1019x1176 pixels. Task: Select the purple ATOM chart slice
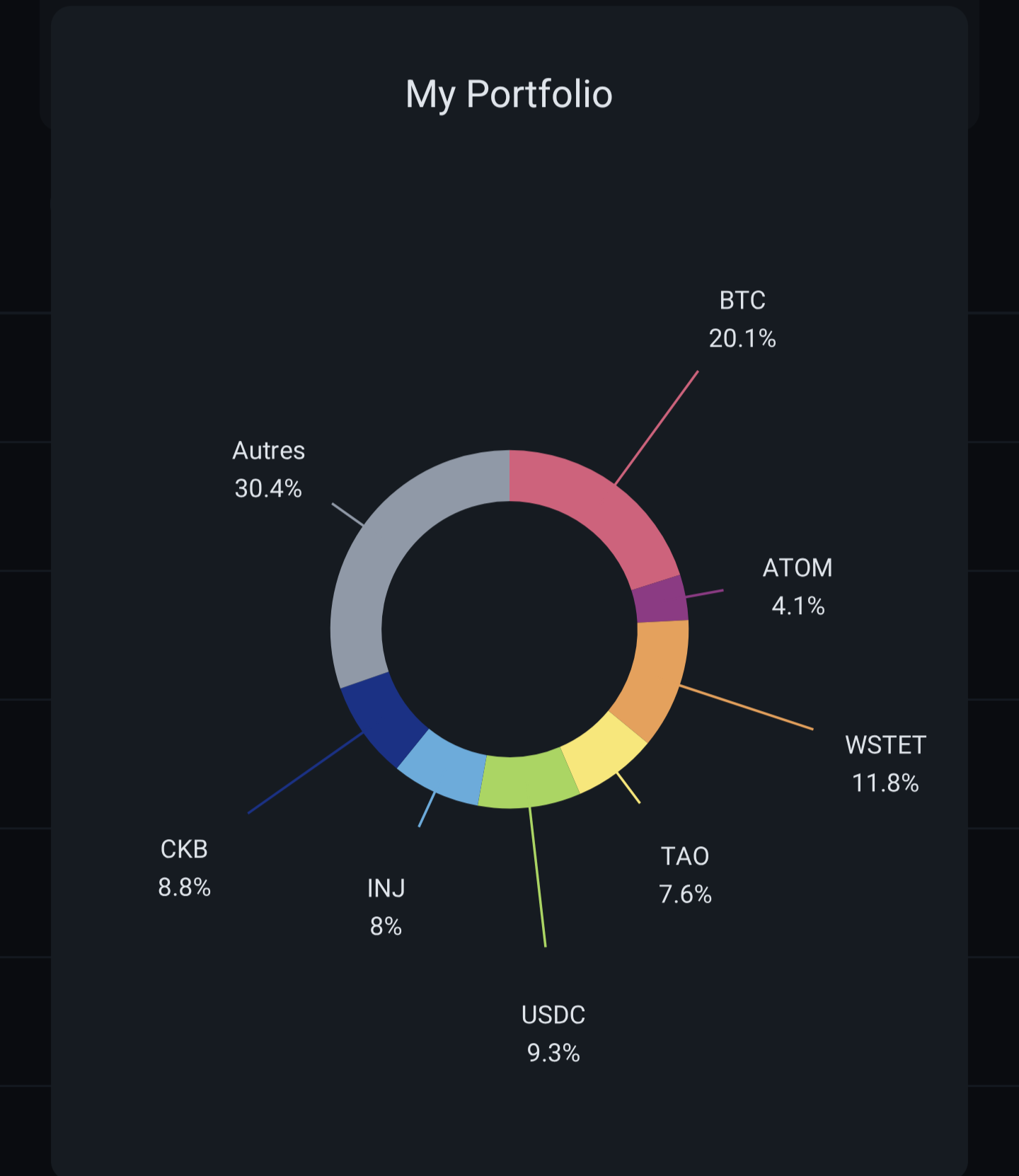click(660, 599)
